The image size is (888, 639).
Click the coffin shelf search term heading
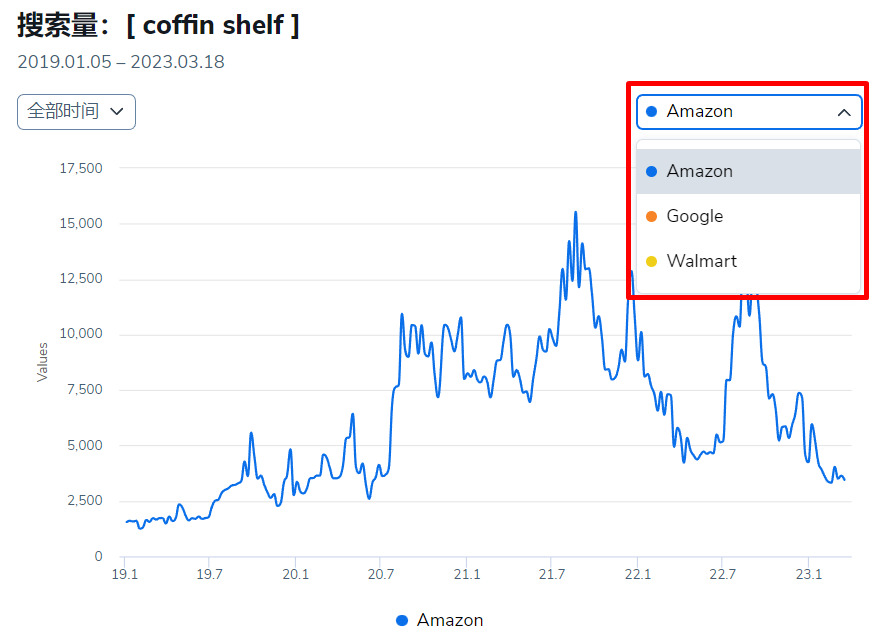point(214,25)
